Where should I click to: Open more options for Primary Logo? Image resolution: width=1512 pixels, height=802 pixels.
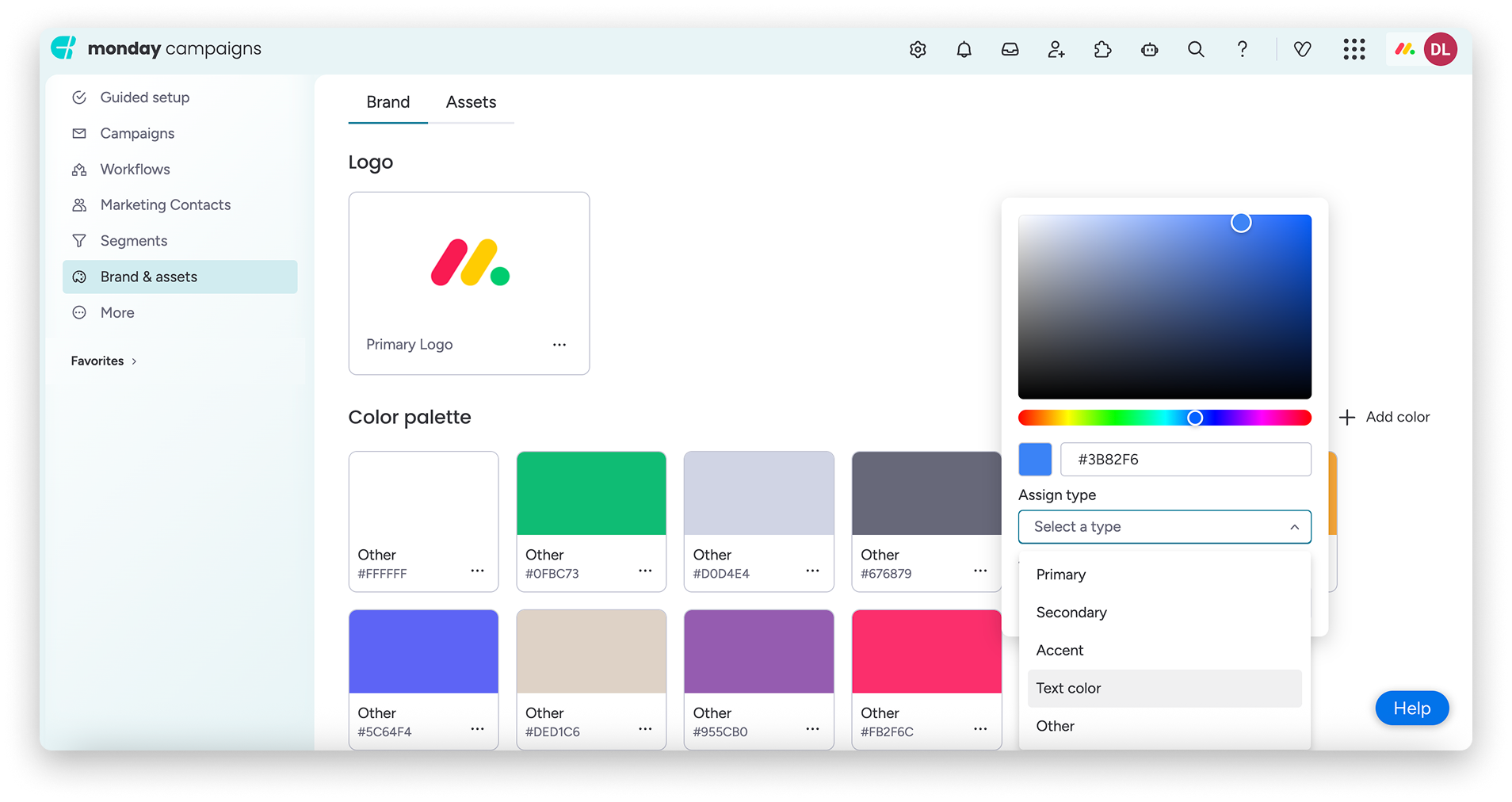pyautogui.click(x=559, y=345)
